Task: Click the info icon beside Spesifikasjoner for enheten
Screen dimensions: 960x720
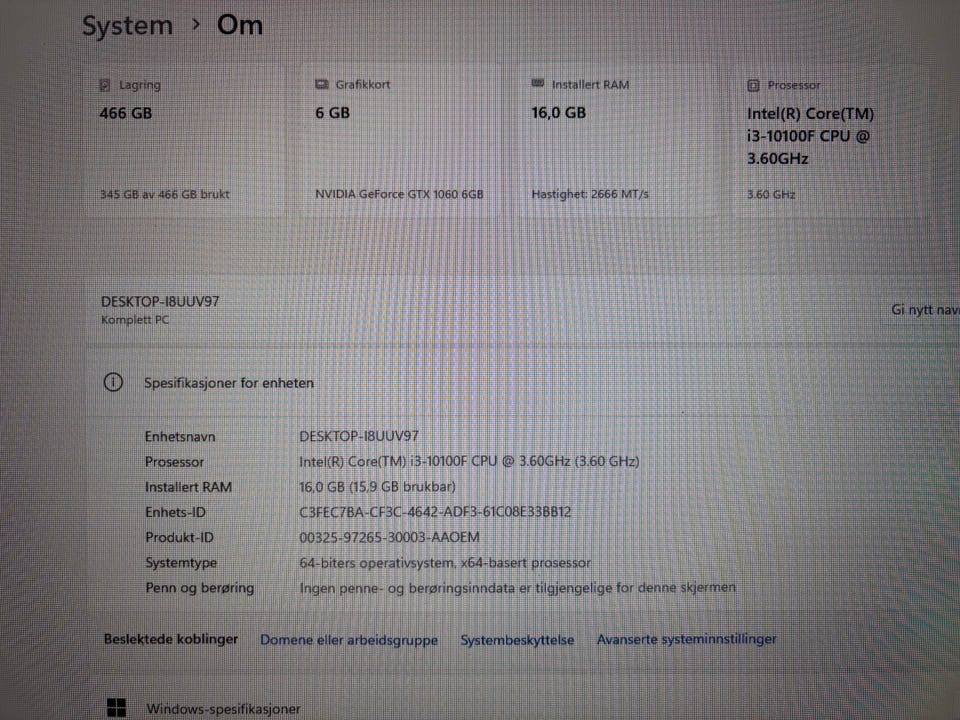Action: (113, 383)
